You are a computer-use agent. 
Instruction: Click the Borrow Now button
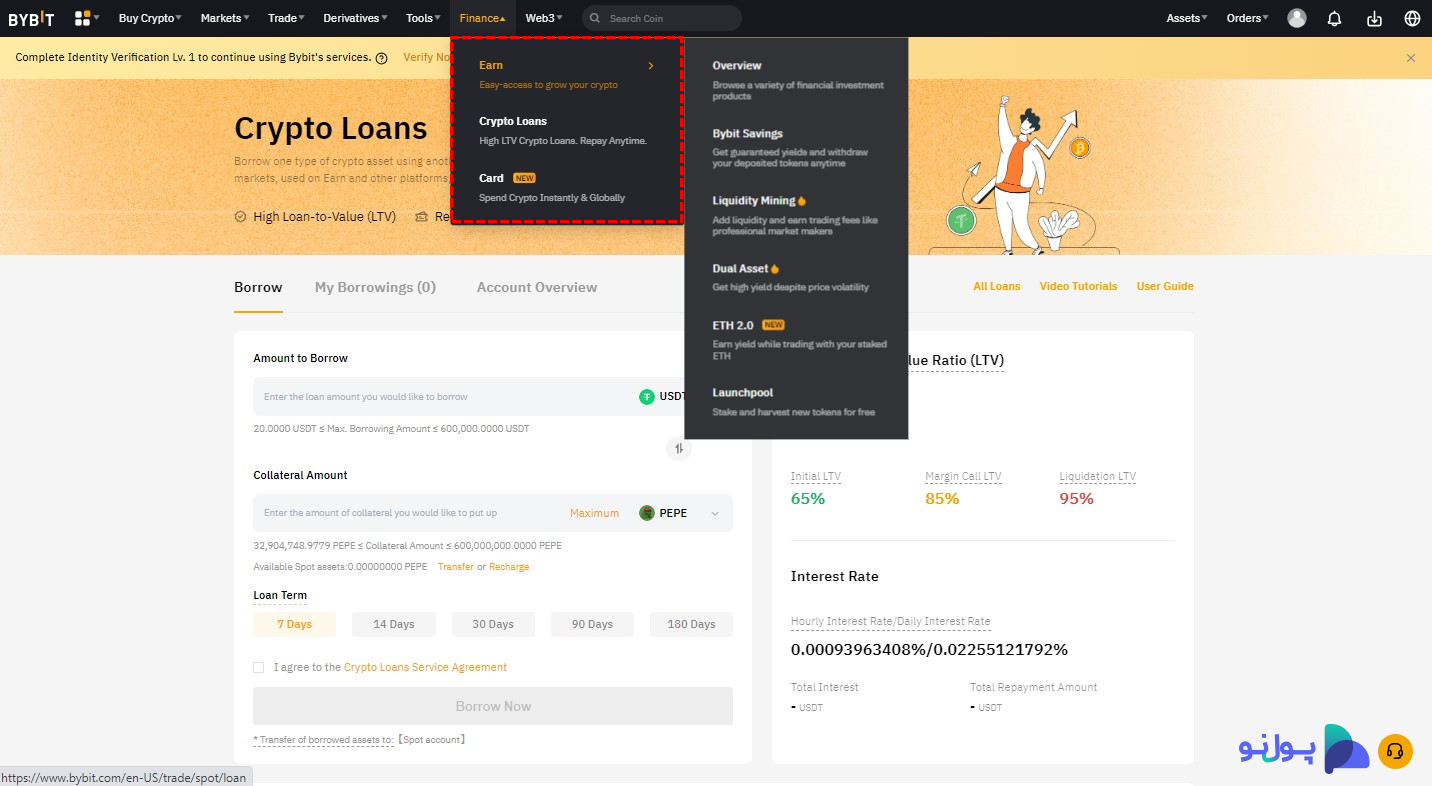pyautogui.click(x=493, y=706)
